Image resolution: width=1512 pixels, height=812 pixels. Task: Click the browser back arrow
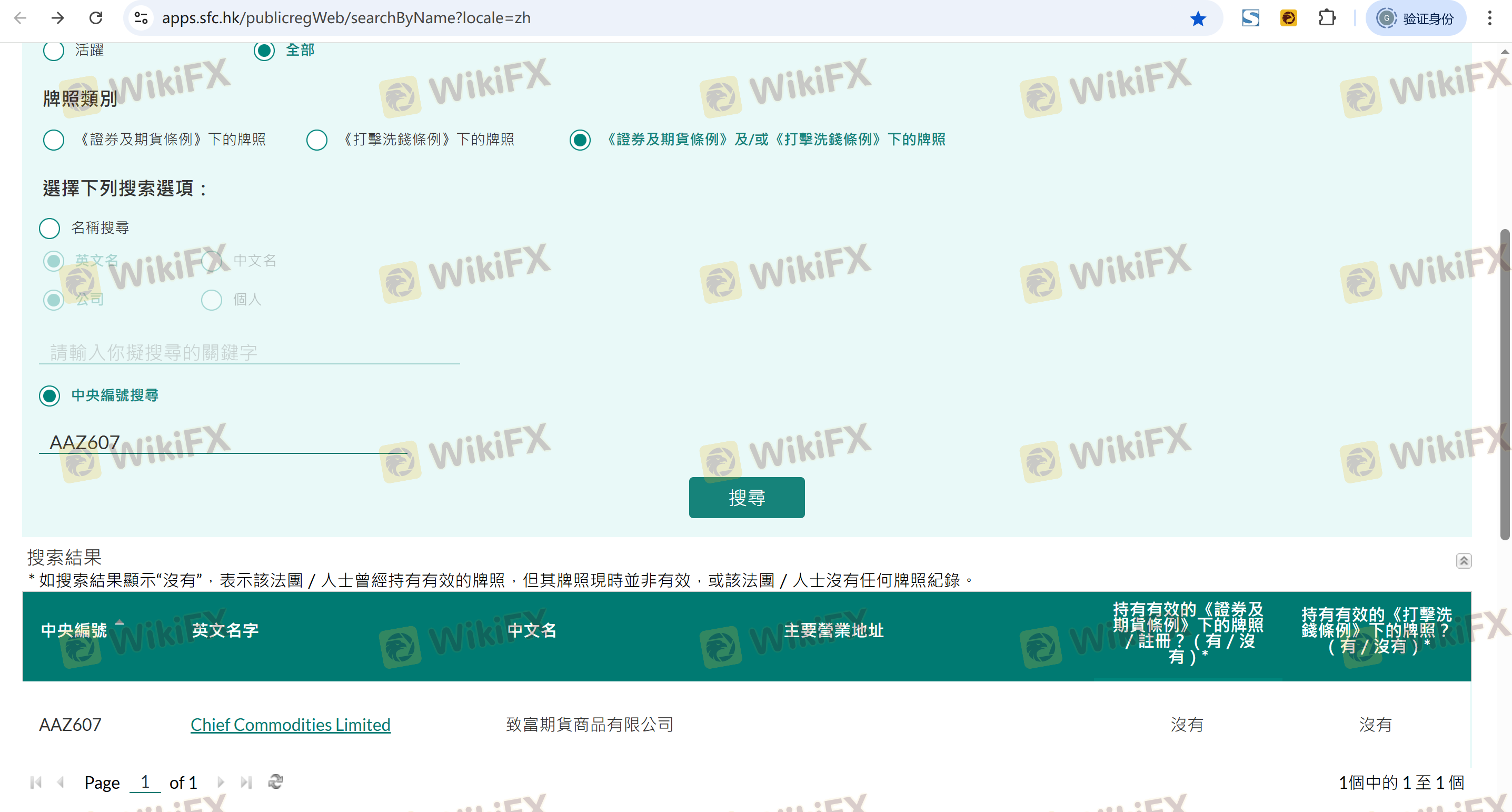[21, 18]
